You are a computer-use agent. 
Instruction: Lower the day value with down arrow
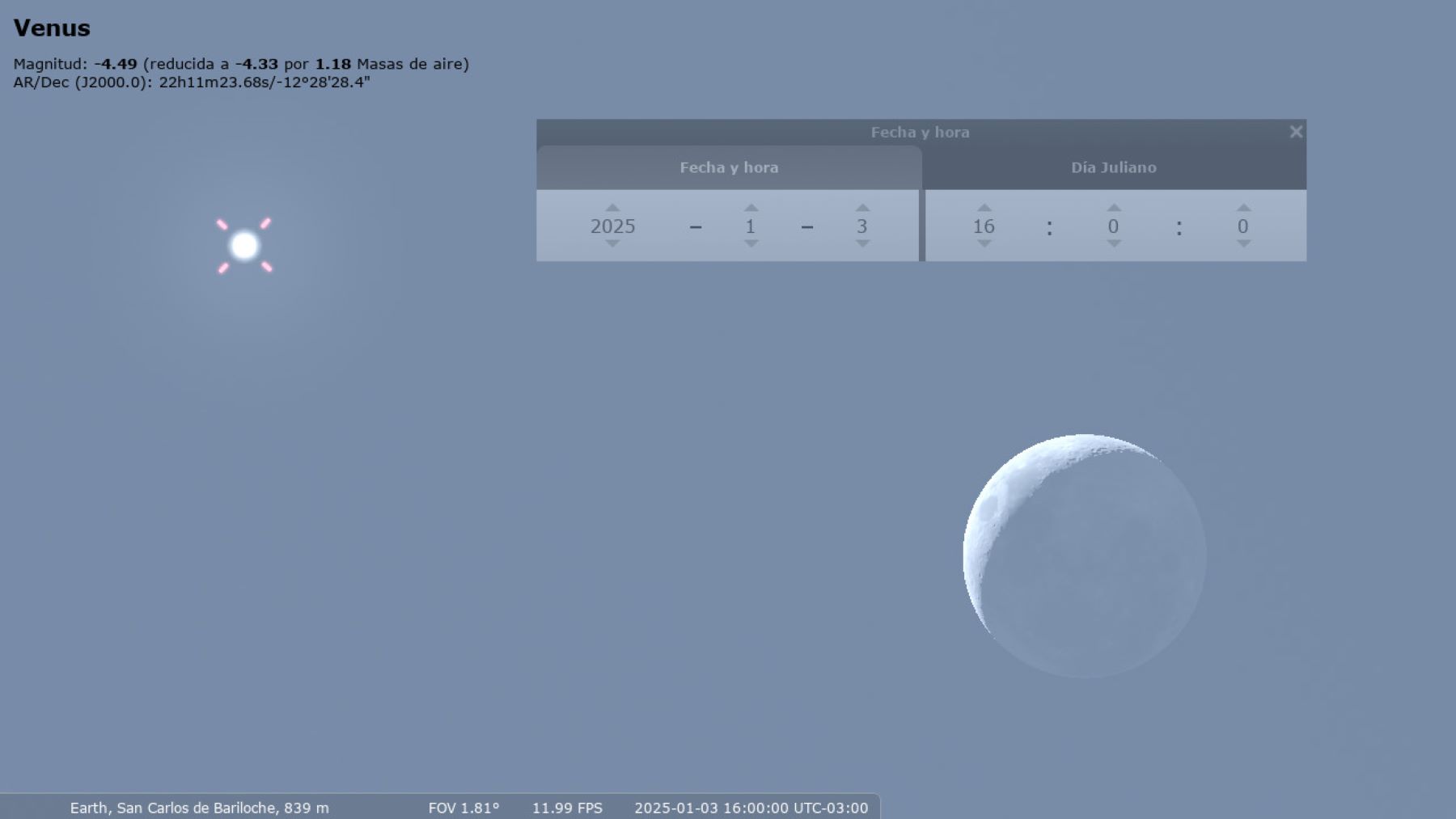pos(862,243)
